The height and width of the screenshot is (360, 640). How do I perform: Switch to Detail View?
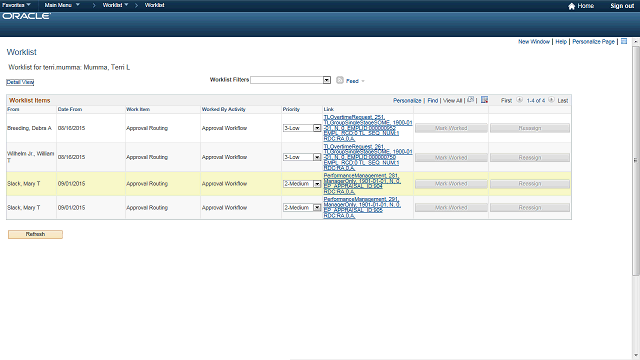tap(20, 82)
